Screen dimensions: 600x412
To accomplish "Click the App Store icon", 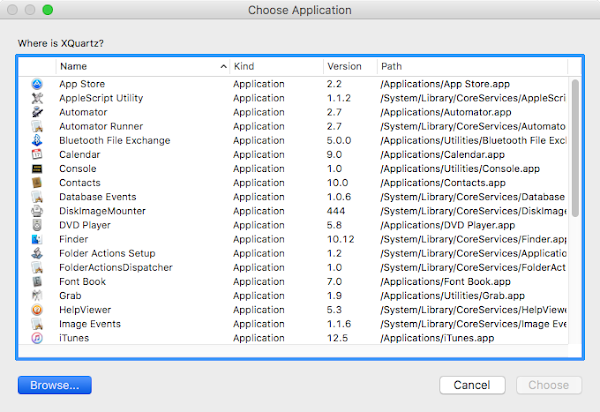I will point(37,84).
